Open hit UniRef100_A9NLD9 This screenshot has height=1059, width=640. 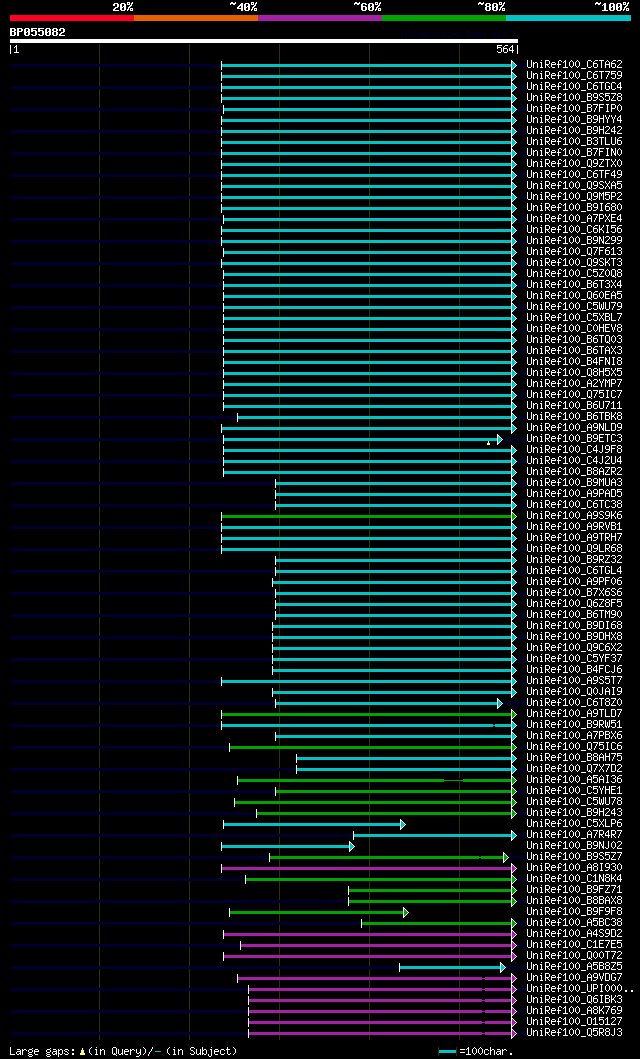tap(575, 428)
